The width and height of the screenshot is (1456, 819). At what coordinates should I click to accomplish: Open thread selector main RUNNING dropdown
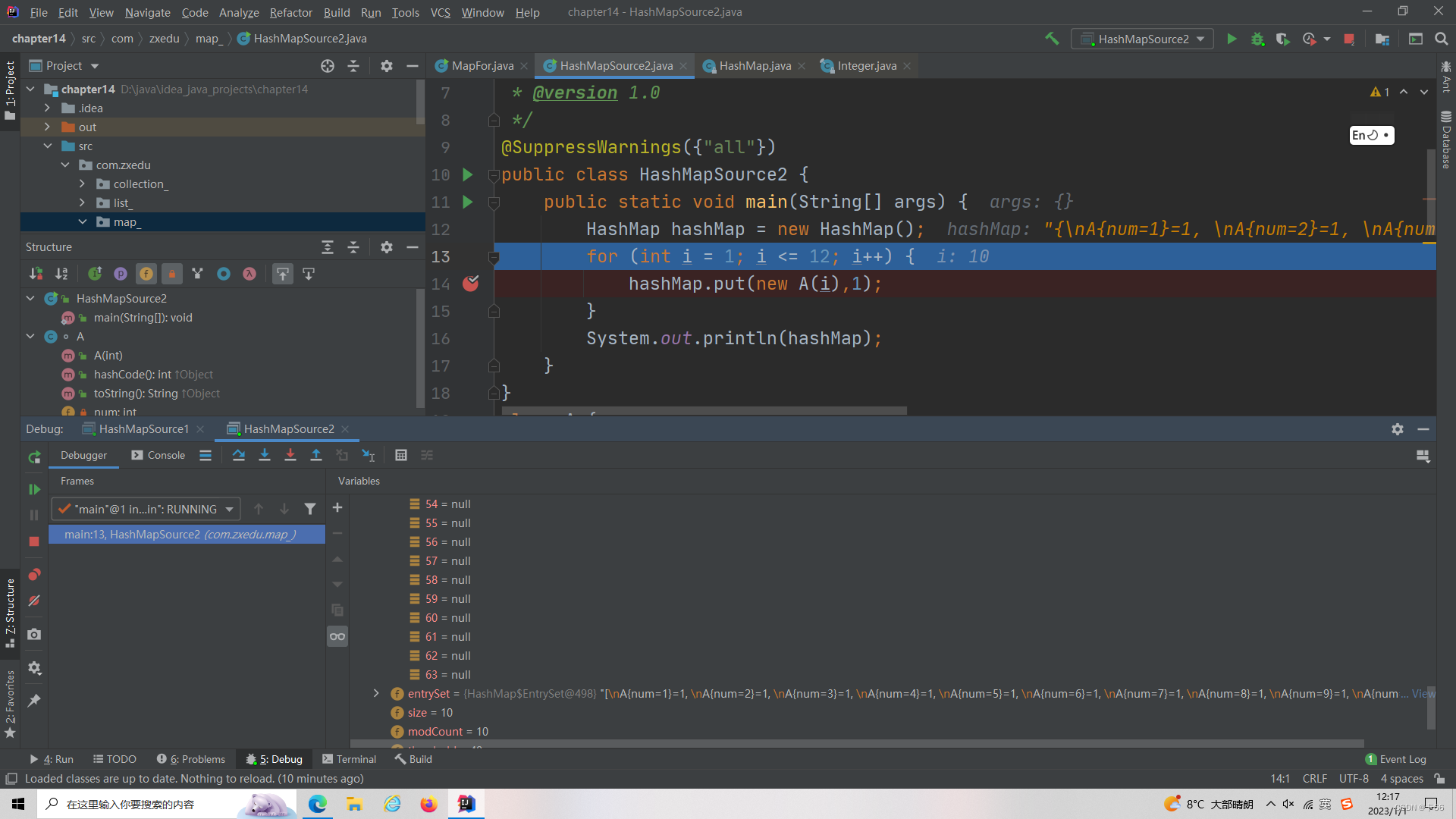[146, 509]
